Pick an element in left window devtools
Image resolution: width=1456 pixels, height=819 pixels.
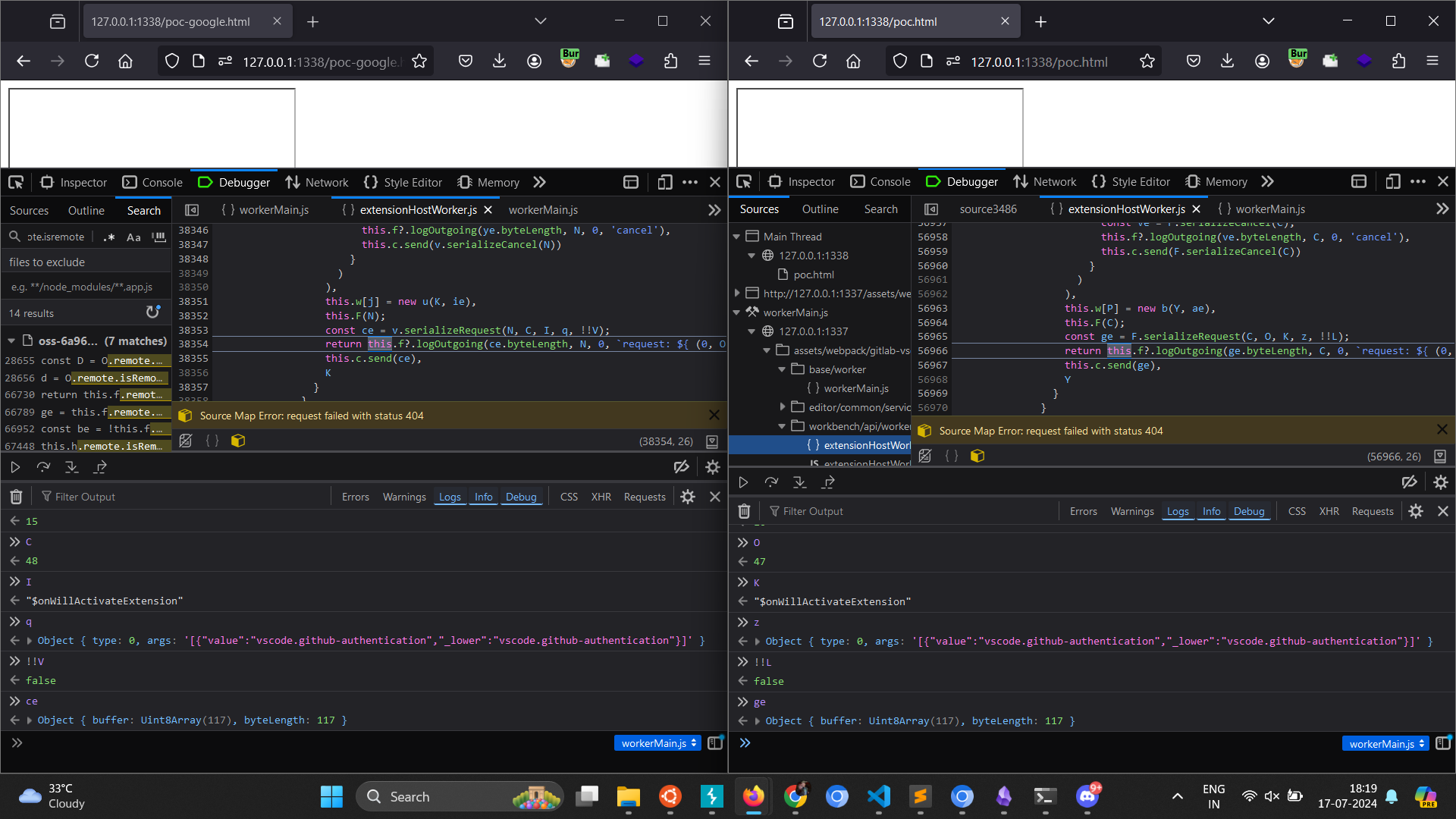point(16,182)
